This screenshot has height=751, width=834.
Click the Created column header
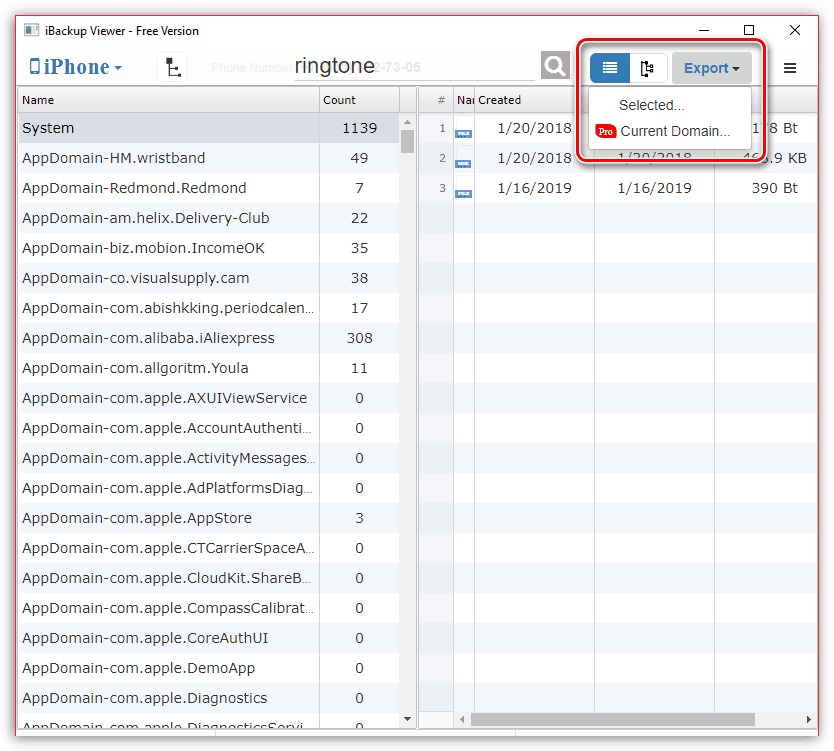click(533, 100)
